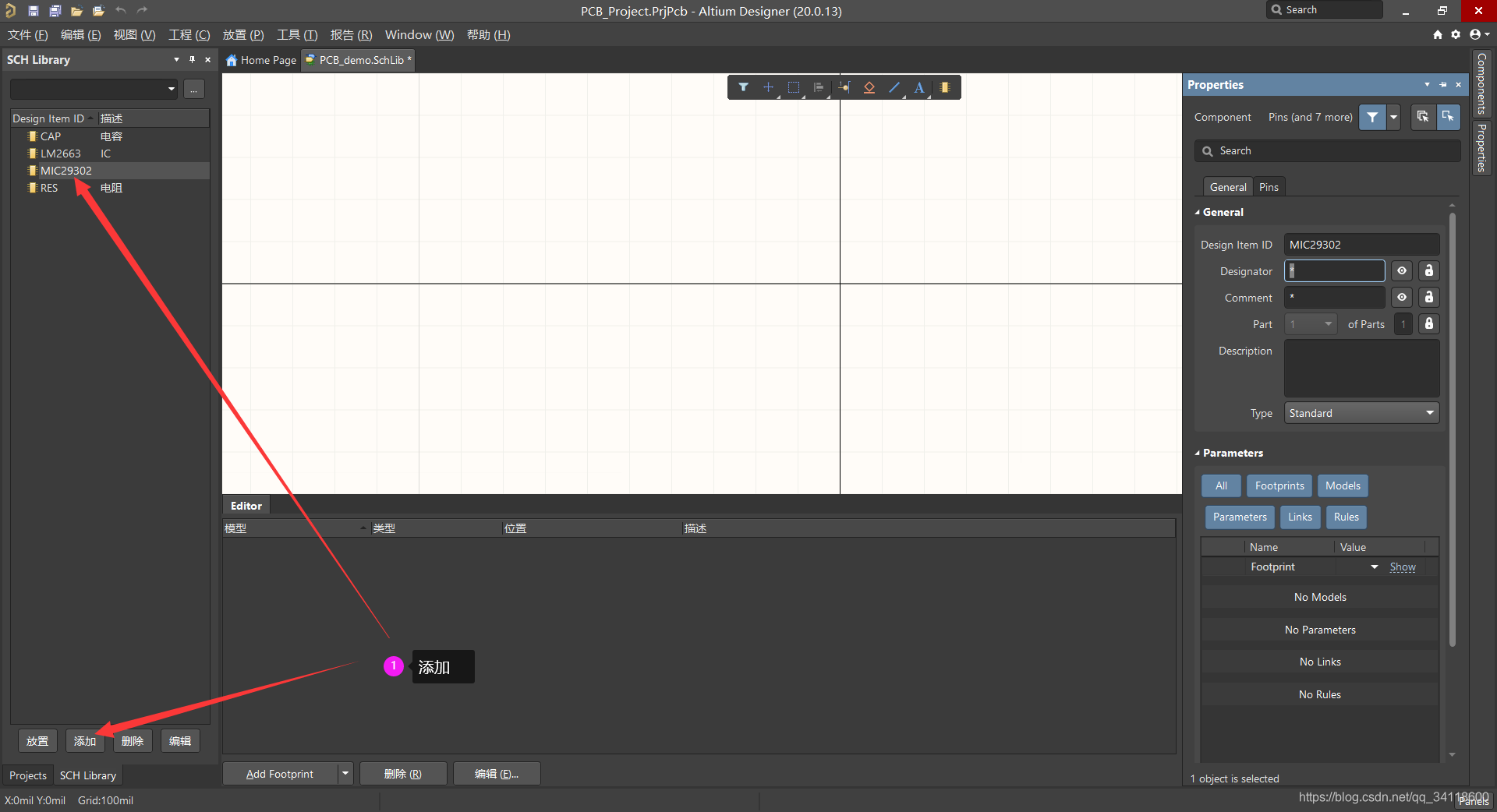Click the filter funnel in Properties panel
The image size is (1497, 812).
[x=1372, y=117]
